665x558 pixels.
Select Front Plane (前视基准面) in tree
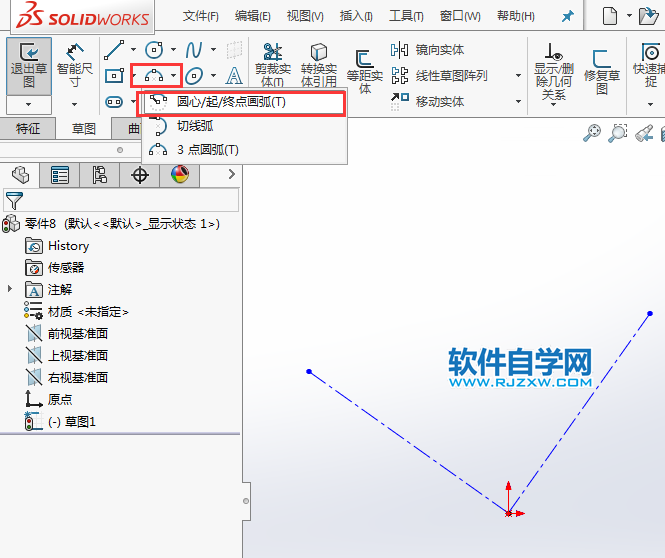click(x=67, y=333)
